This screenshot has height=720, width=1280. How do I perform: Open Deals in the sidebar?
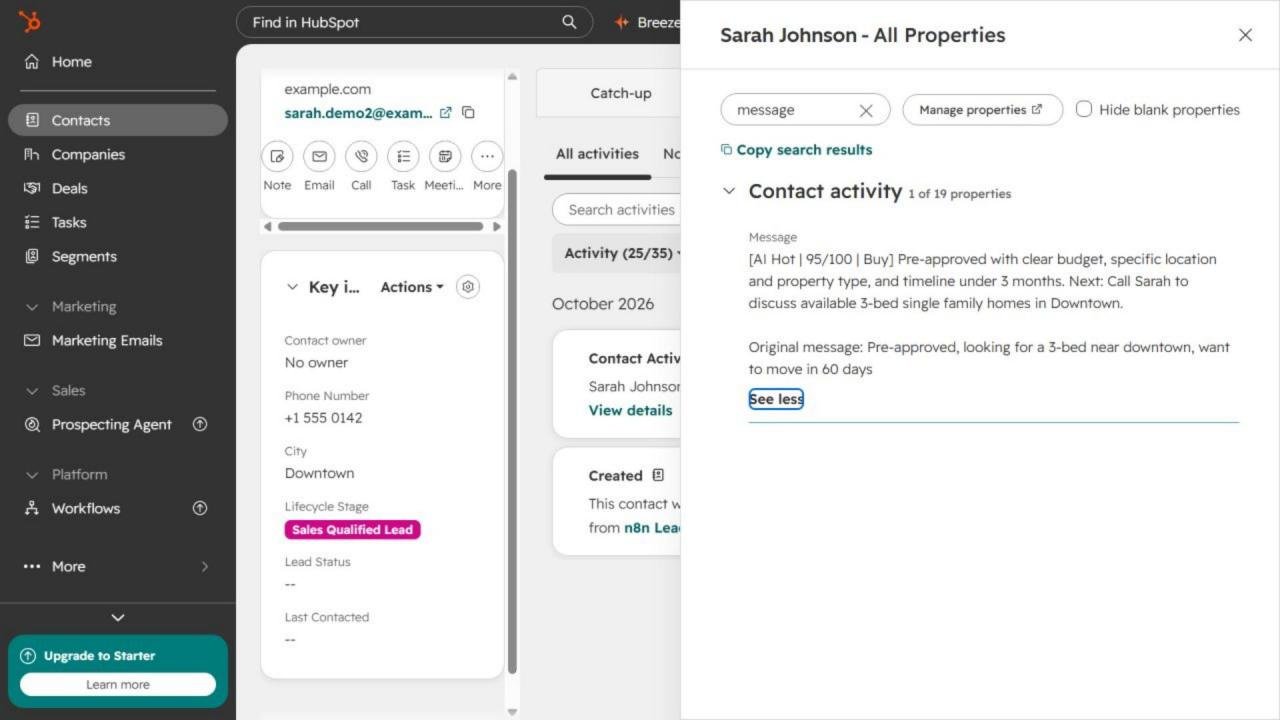click(x=118, y=188)
